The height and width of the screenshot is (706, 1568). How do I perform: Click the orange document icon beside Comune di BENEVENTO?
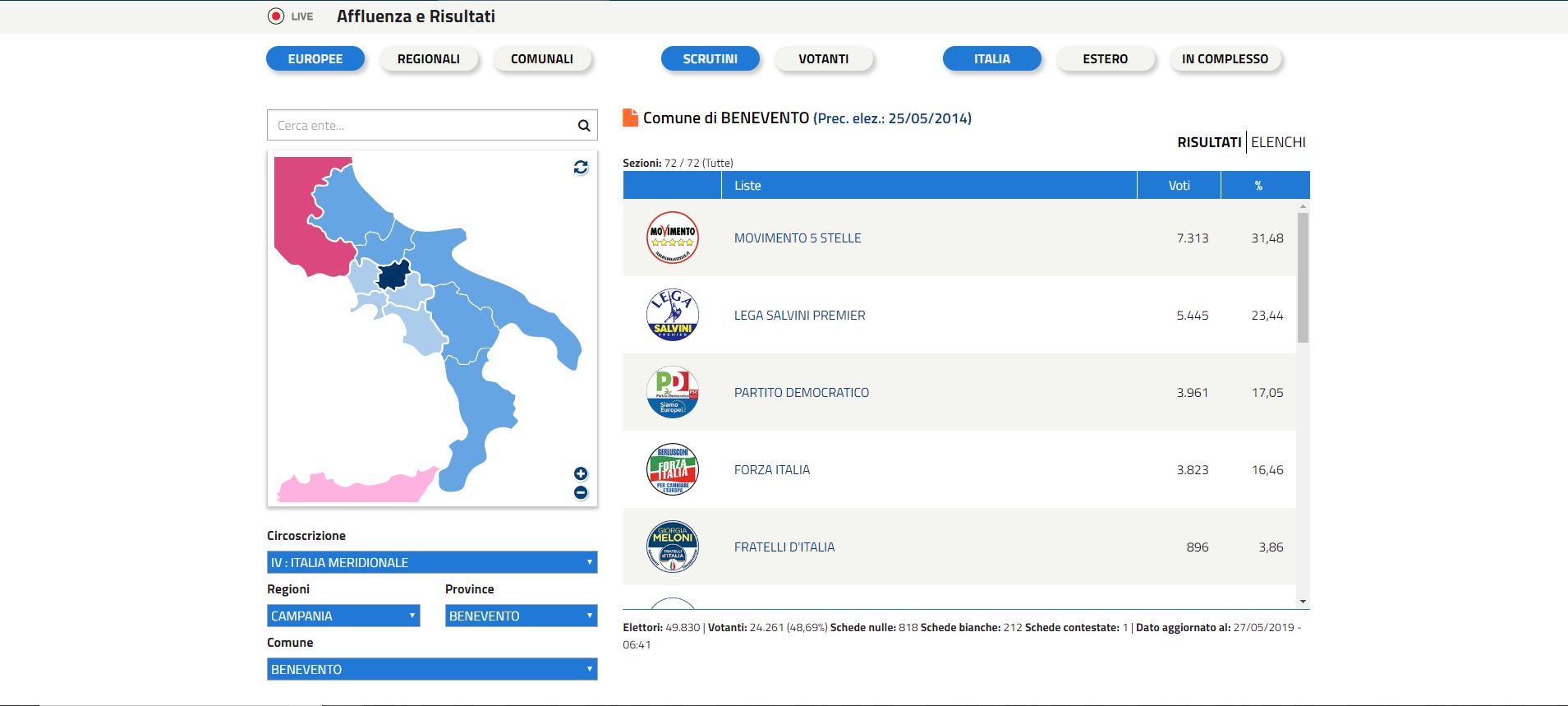tap(630, 118)
